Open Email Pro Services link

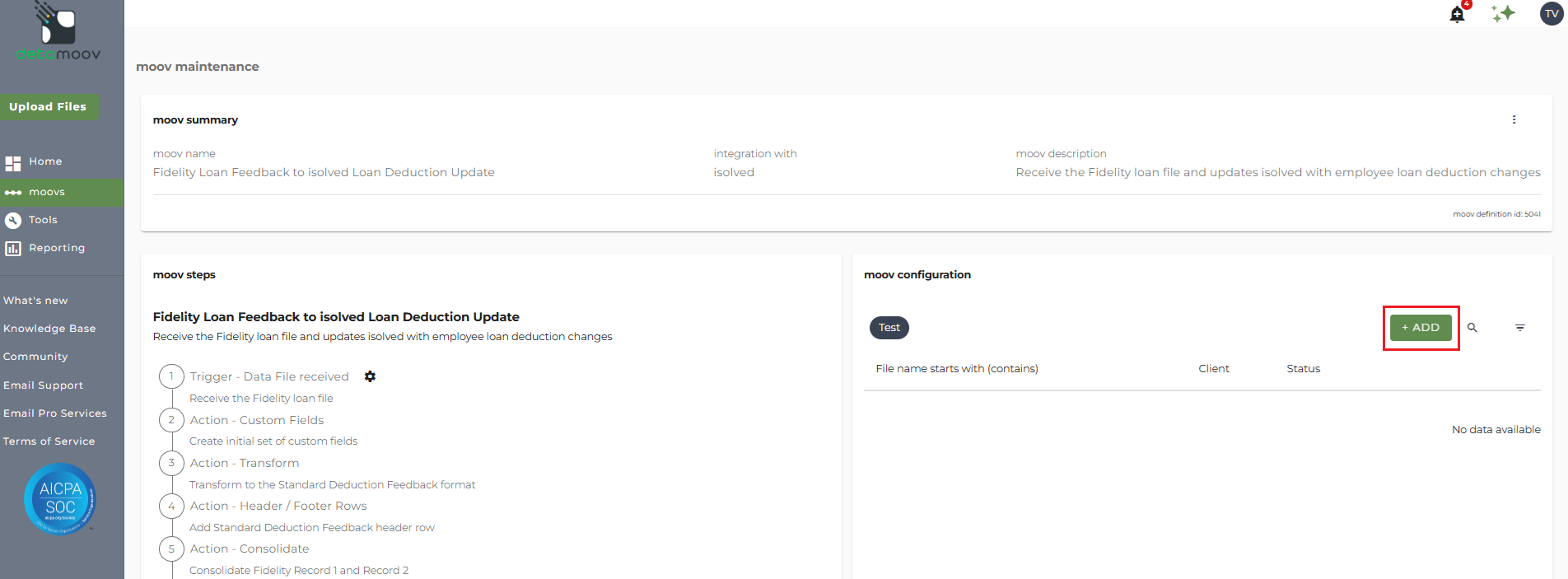coord(55,413)
